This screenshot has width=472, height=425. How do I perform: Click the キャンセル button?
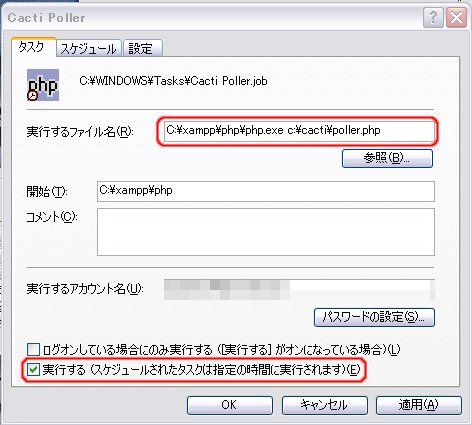tap(325, 405)
